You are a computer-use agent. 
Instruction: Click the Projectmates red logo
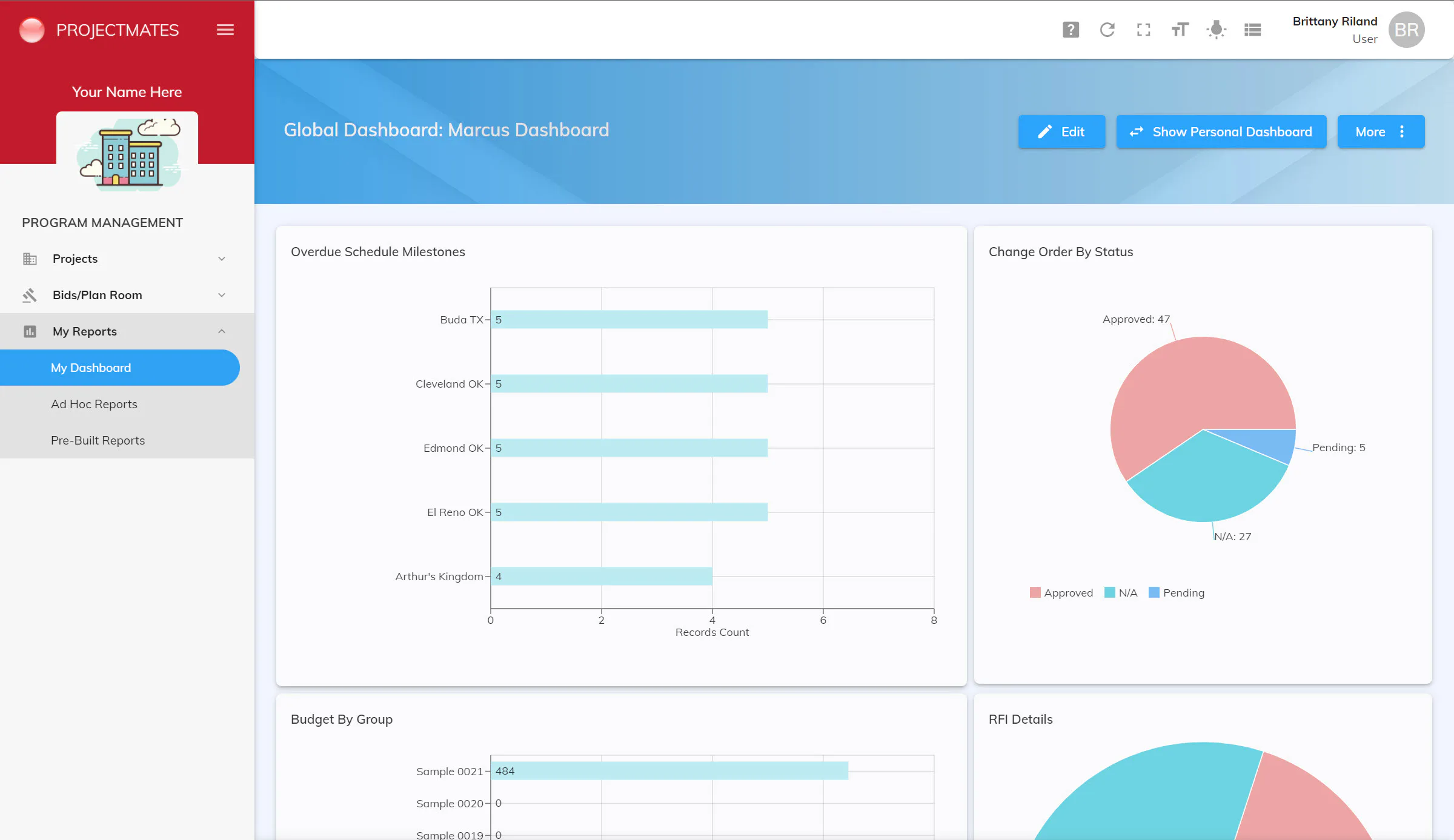[32, 30]
